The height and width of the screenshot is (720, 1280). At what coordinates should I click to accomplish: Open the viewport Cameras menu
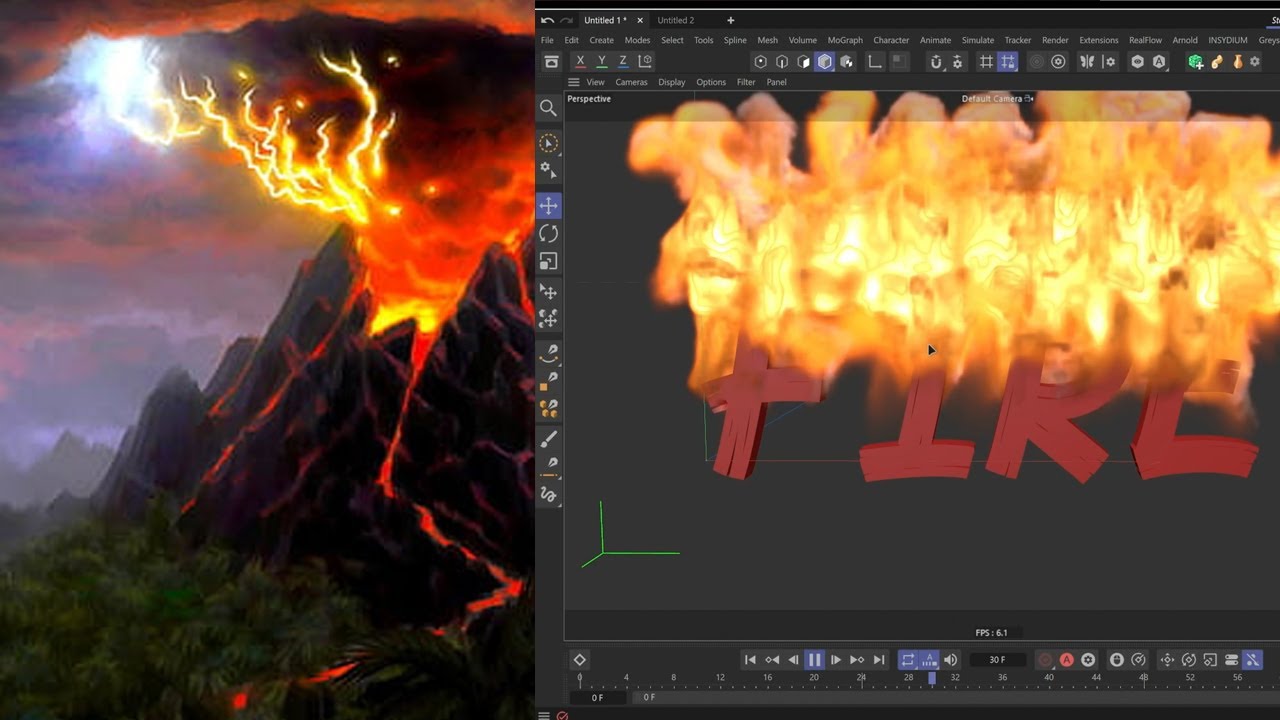(631, 82)
